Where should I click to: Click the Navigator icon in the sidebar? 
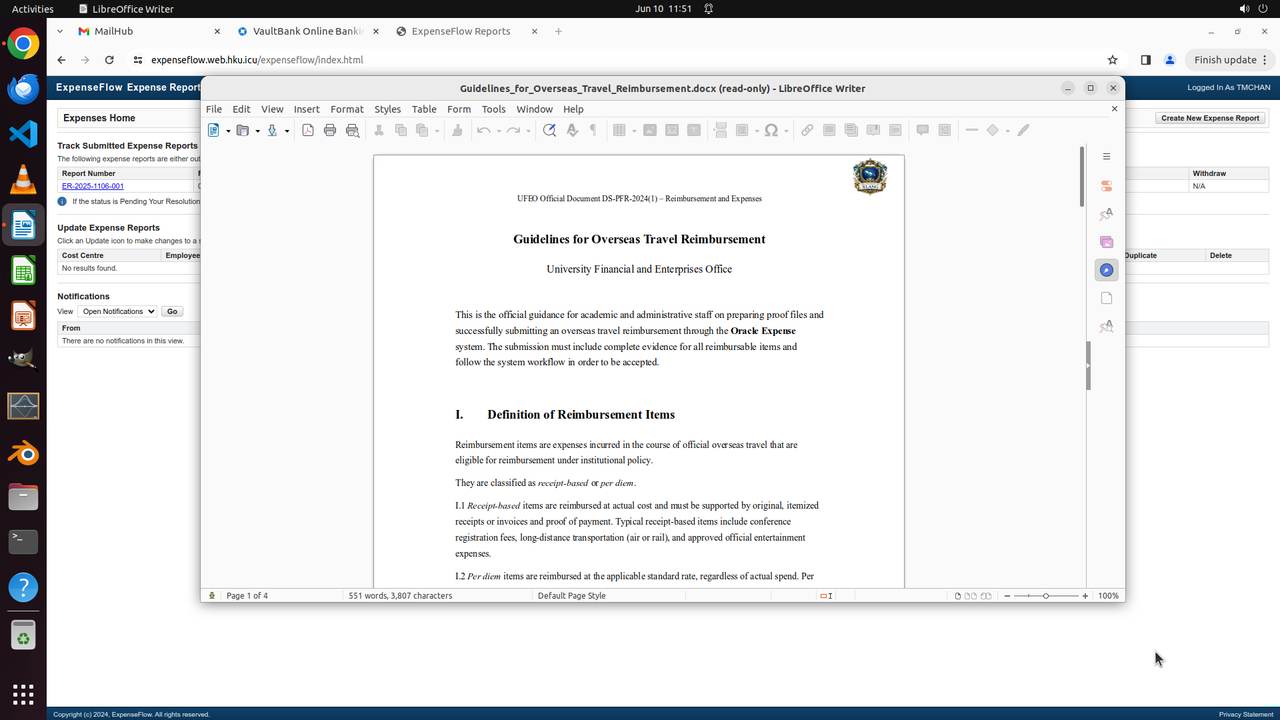point(1106,270)
